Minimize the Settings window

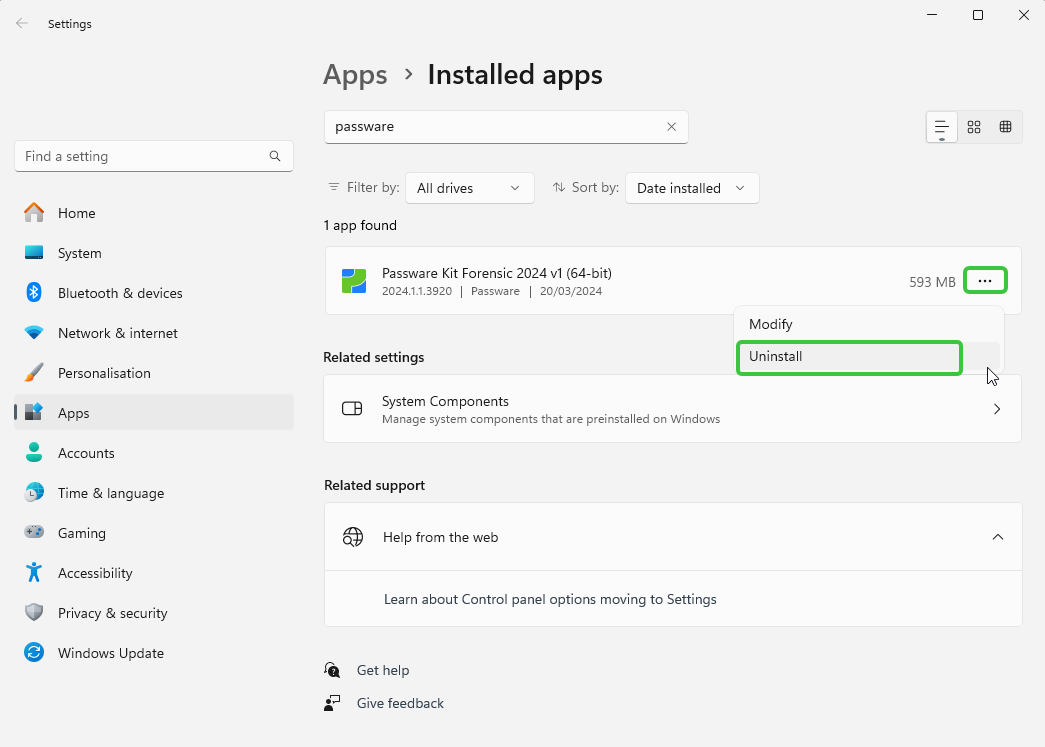[x=932, y=15]
